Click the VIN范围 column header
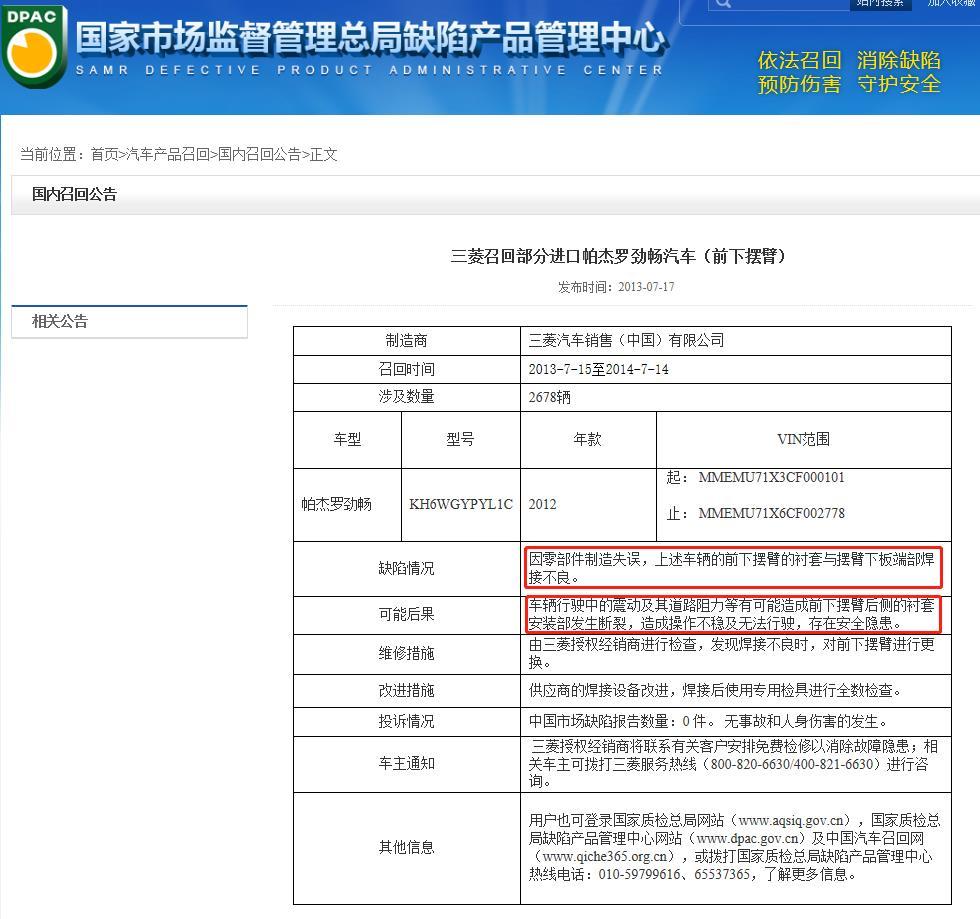Image resolution: width=980 pixels, height=919 pixels. (804, 439)
